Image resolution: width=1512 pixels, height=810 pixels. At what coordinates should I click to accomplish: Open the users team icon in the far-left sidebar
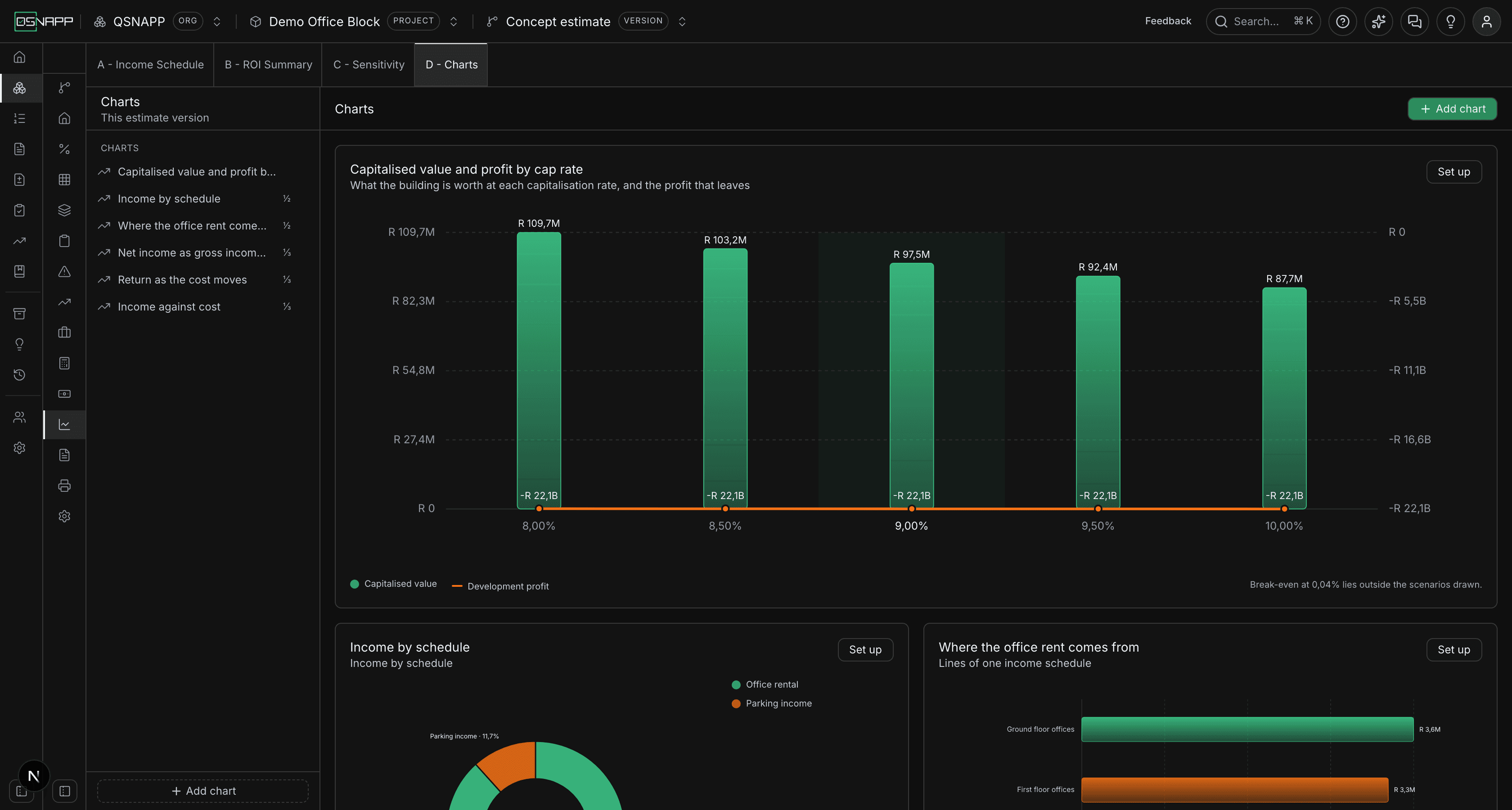(19, 417)
